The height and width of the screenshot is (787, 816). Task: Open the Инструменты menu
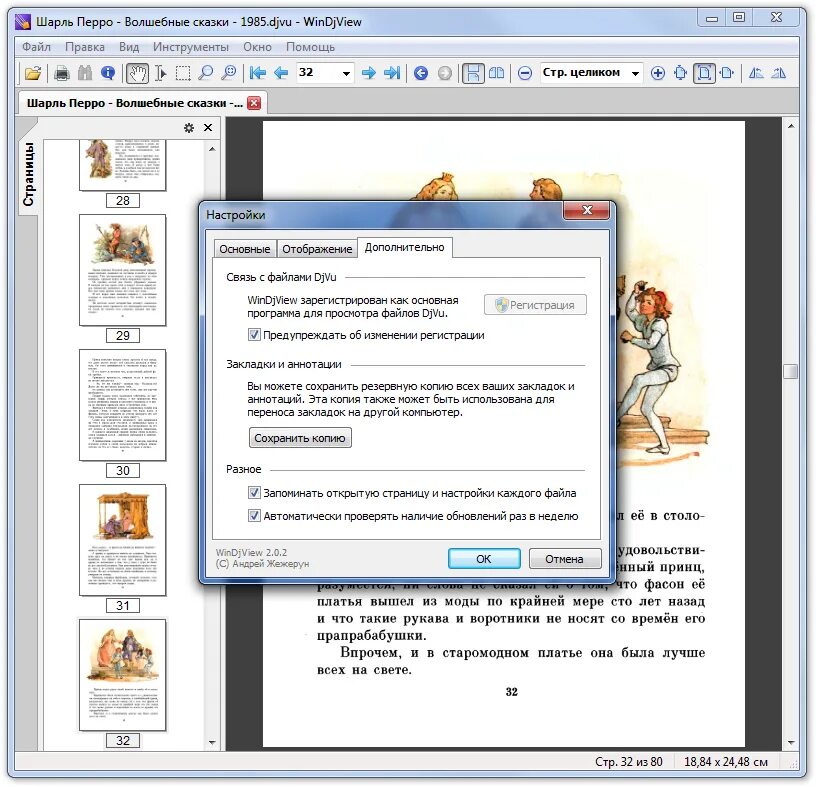point(190,47)
